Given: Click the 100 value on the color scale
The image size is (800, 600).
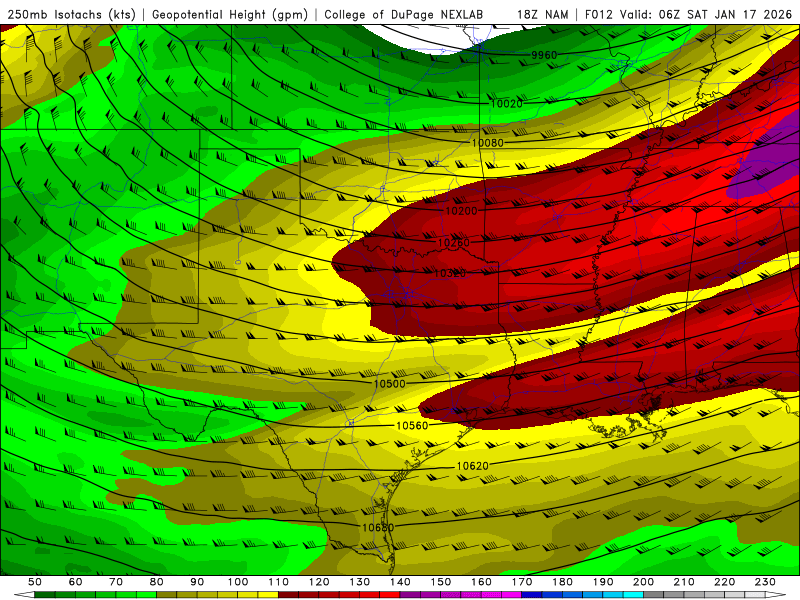Looking at the screenshot, I should 238,582.
